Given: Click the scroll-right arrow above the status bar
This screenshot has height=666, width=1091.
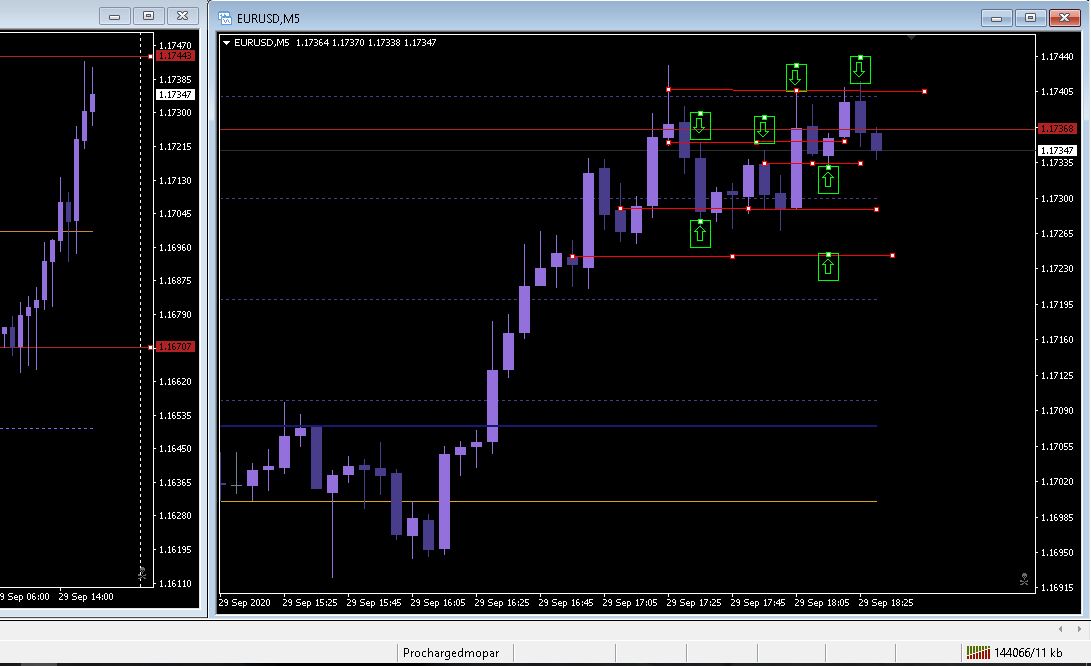Looking at the screenshot, I should coord(1079,629).
